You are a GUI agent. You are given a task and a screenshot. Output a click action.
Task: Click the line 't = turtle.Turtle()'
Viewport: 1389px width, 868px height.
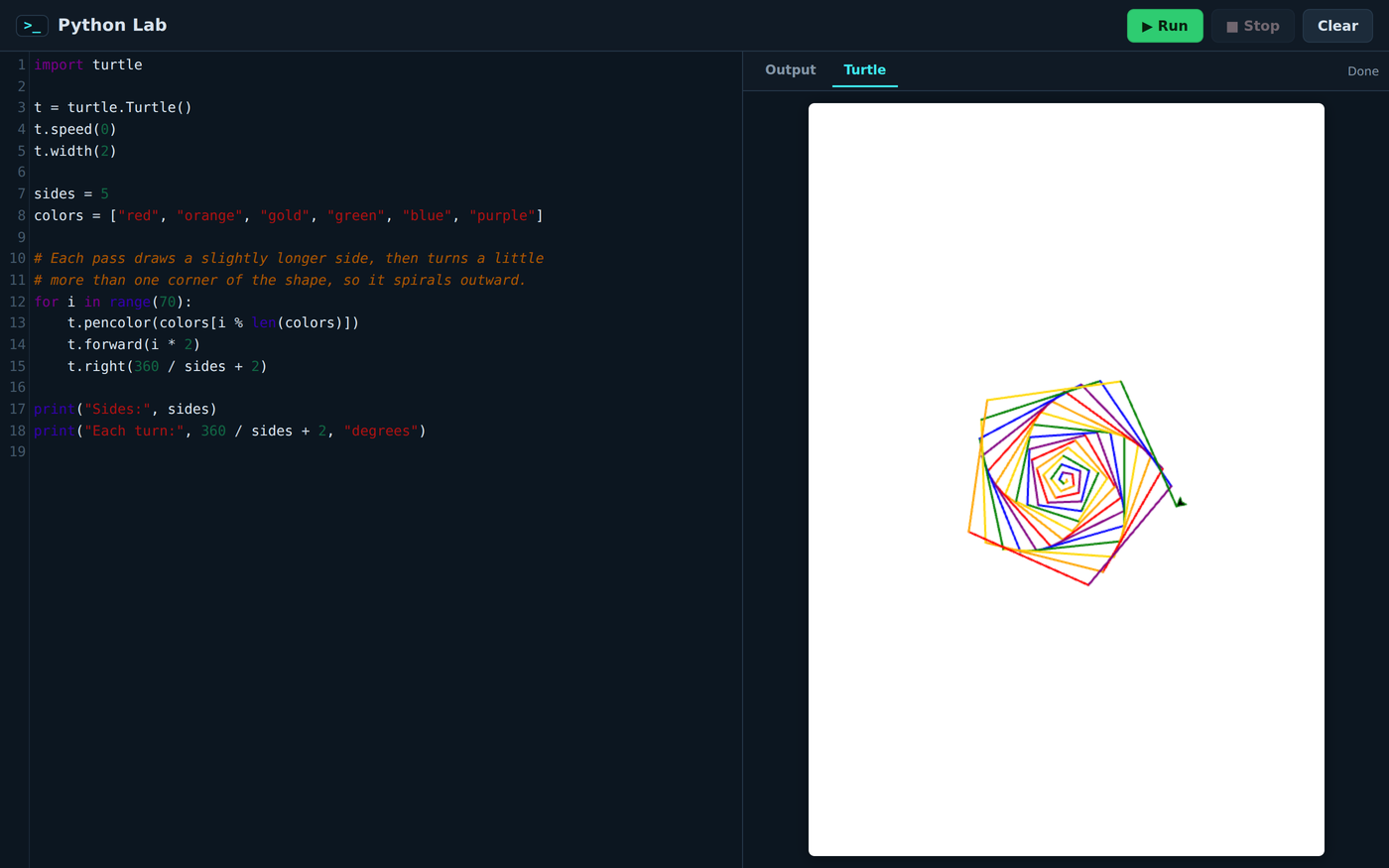(113, 107)
